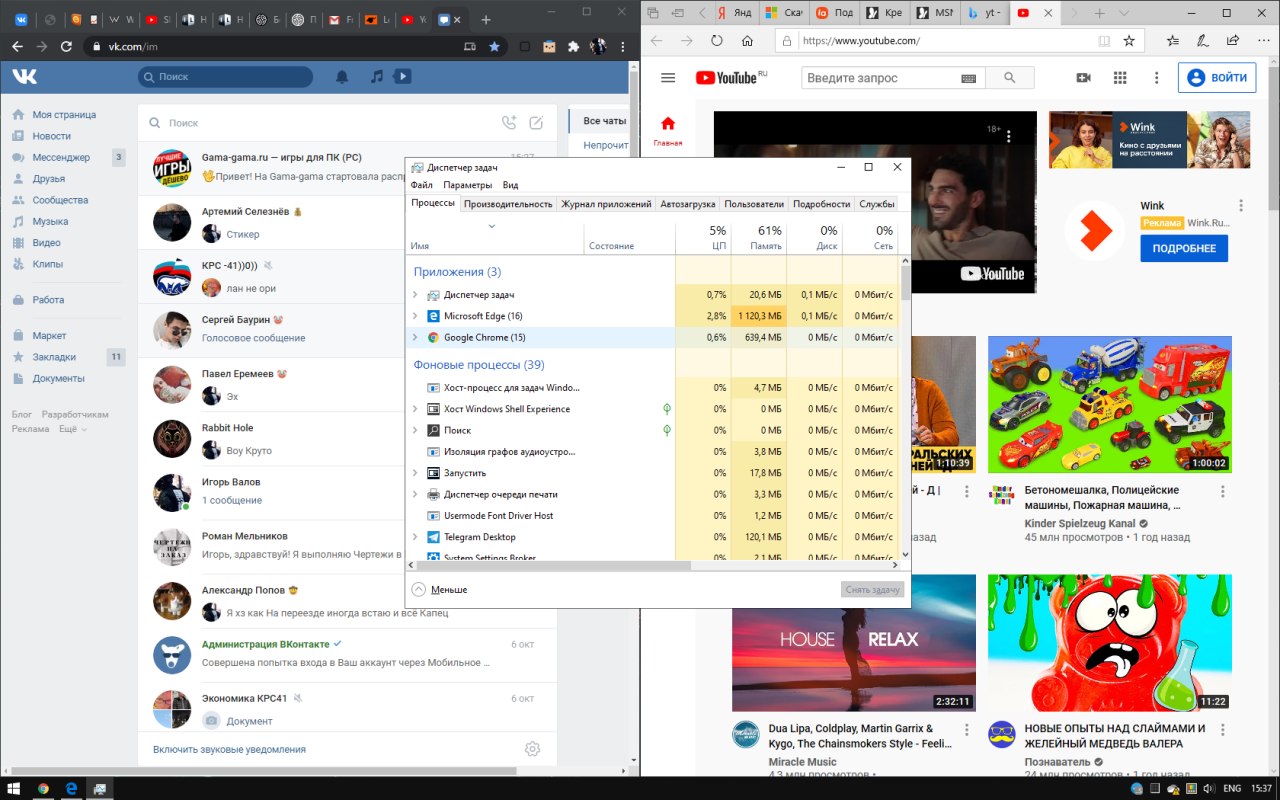Open Вид menu in Task Manager
1280x800 pixels.
click(510, 185)
